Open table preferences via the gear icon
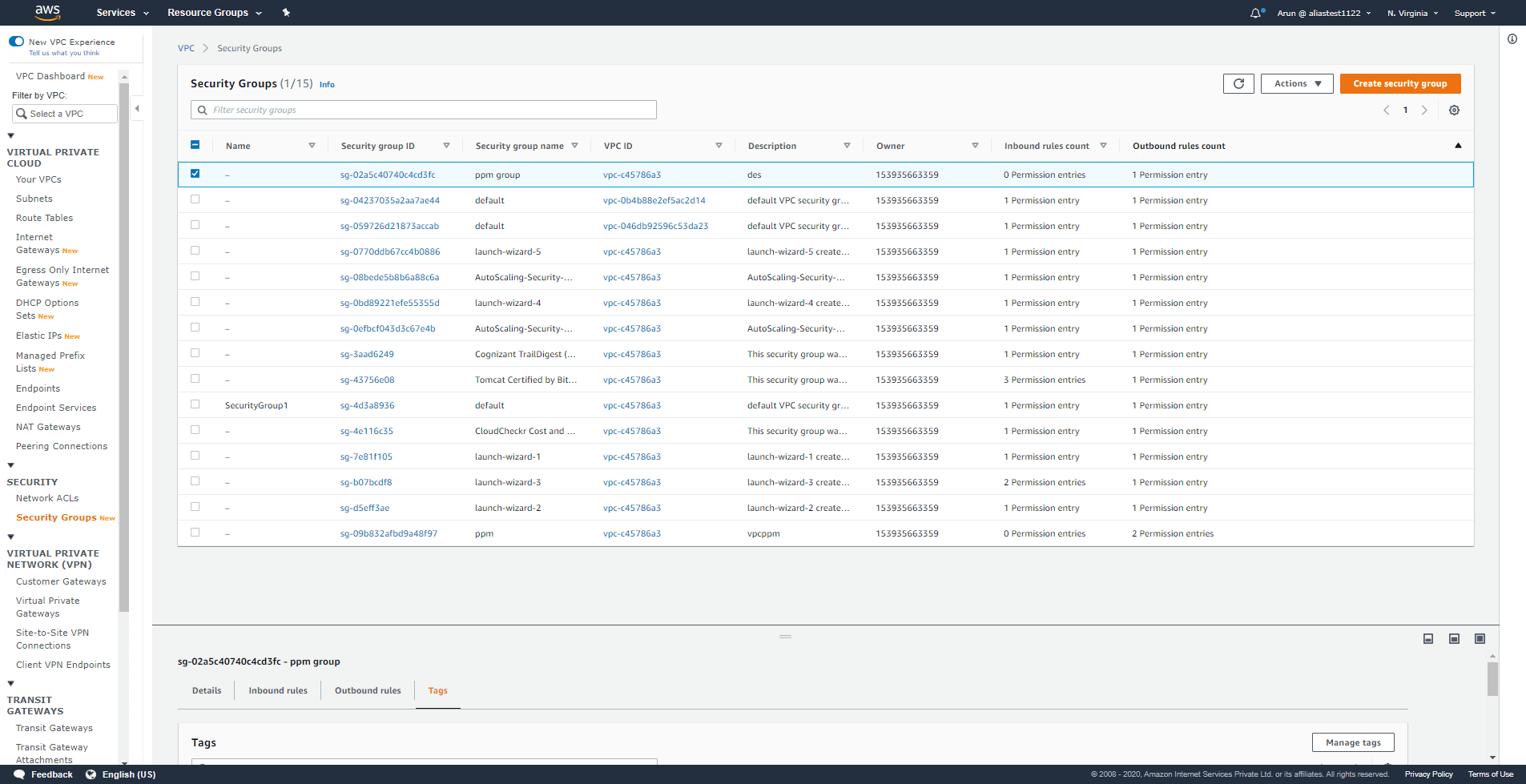1526x784 pixels. coord(1454,110)
